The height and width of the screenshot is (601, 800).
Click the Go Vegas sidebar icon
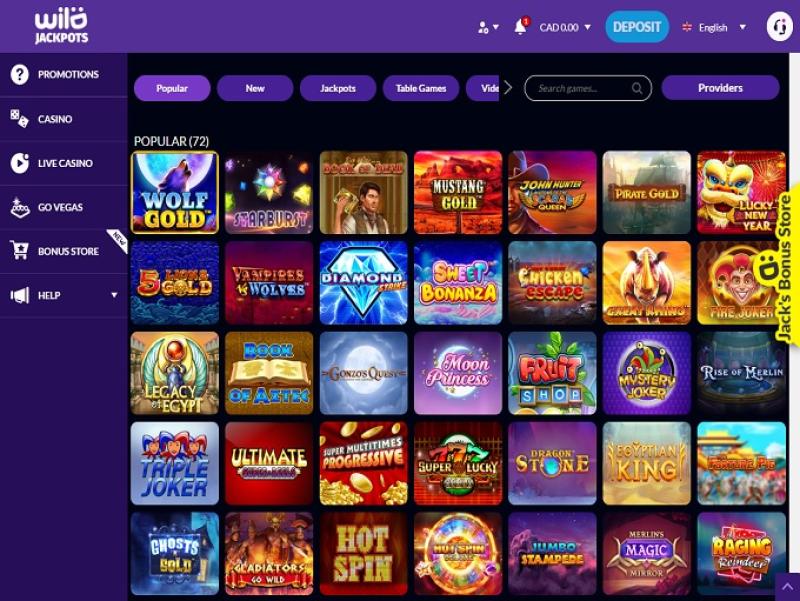19,207
